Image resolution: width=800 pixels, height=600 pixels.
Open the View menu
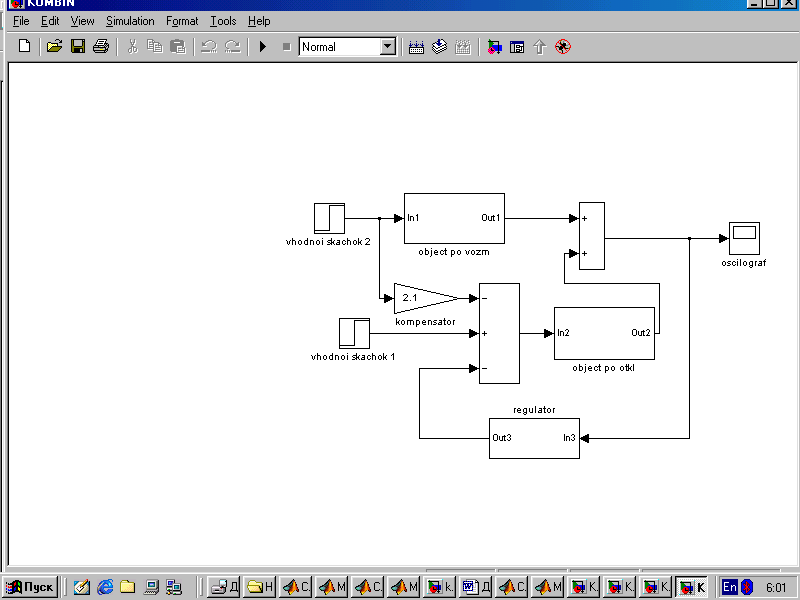[x=82, y=21]
